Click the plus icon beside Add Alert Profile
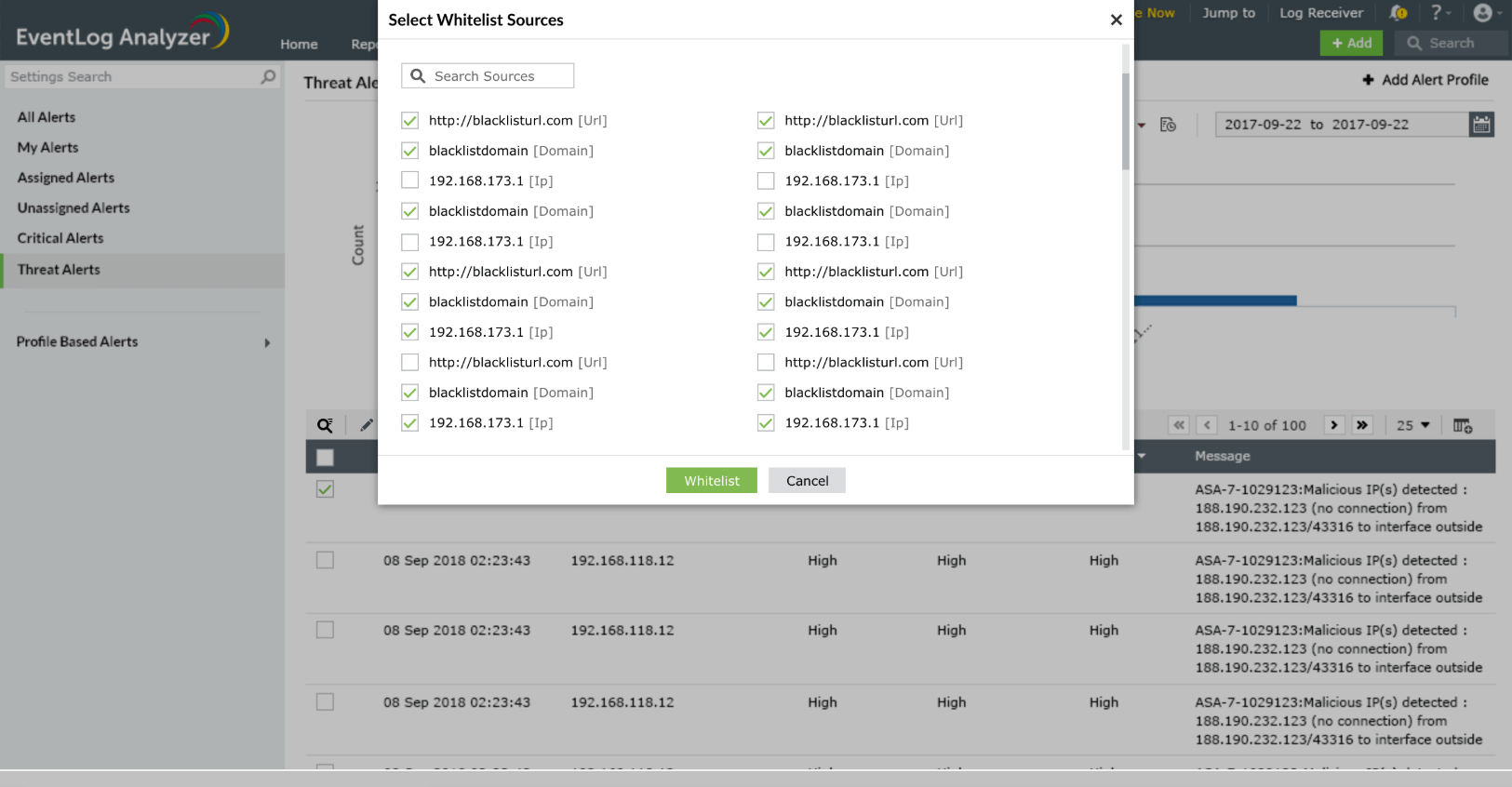The height and width of the screenshot is (787, 1512). click(x=1368, y=80)
